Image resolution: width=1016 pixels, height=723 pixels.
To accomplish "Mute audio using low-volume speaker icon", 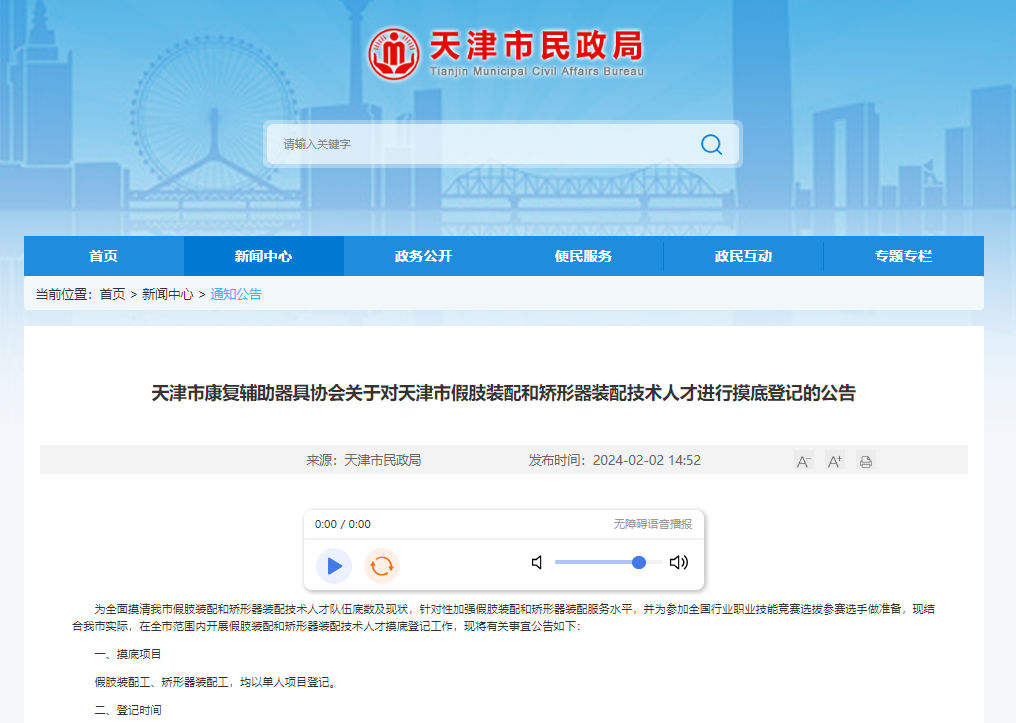I will [x=537, y=562].
